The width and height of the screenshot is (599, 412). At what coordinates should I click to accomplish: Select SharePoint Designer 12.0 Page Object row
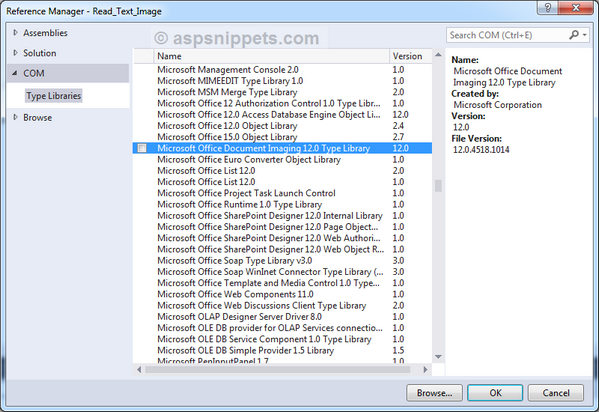click(x=282, y=227)
